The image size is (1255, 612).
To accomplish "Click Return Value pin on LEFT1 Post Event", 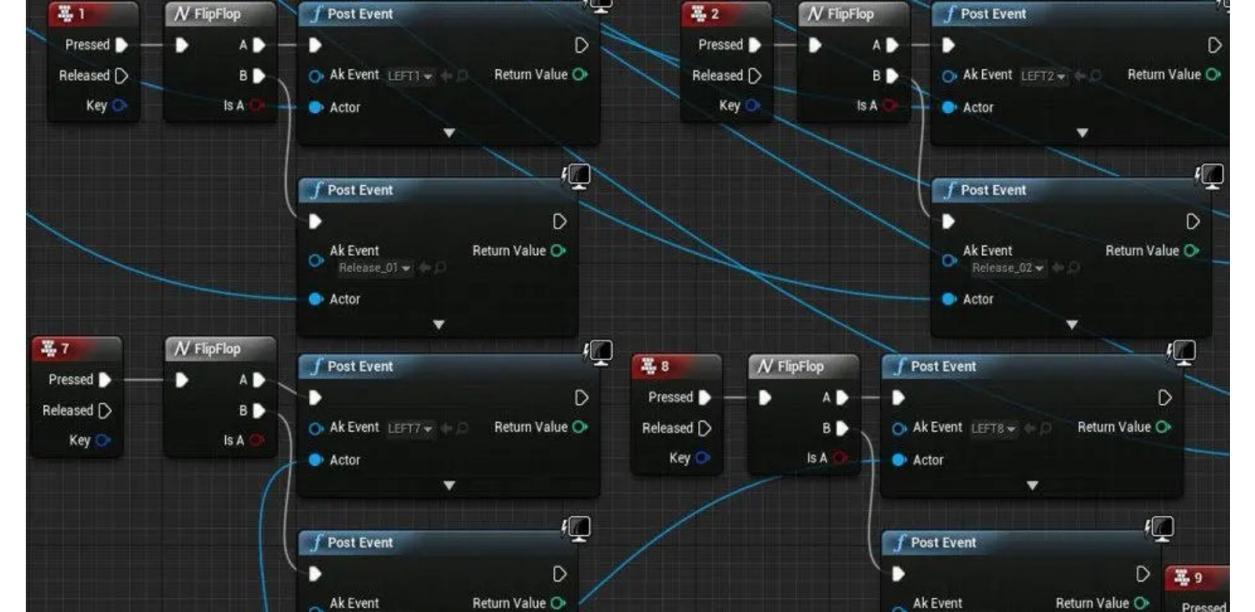I will (580, 75).
